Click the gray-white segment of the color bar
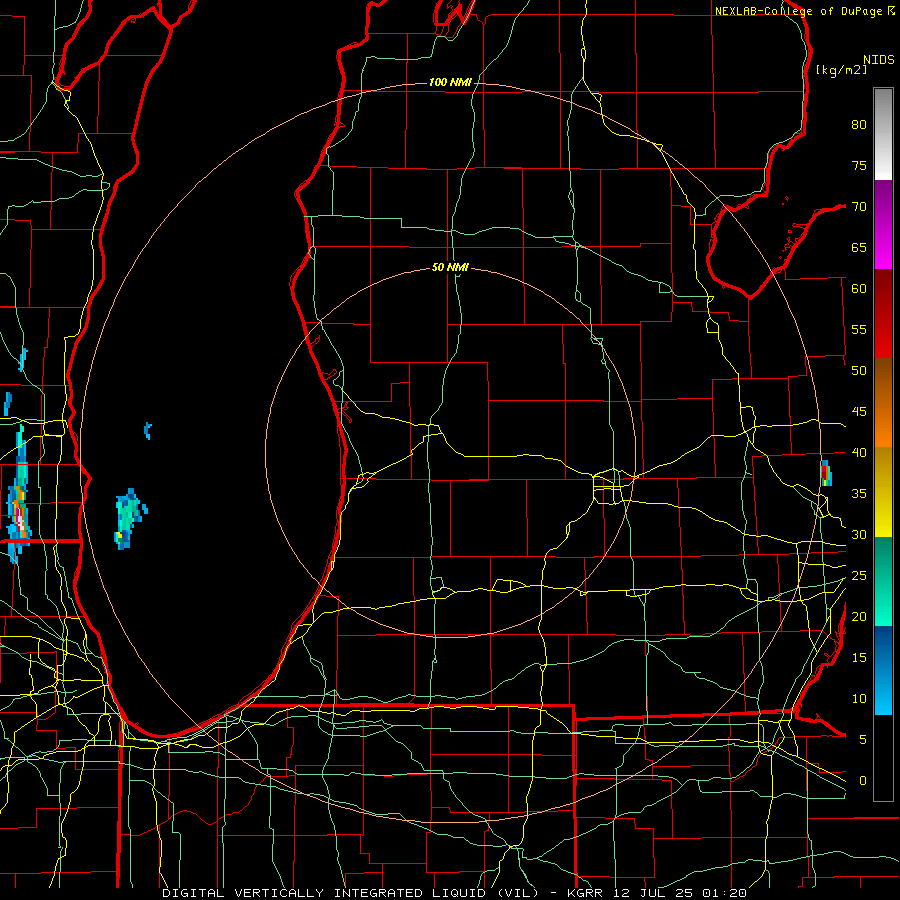900x900 pixels. [x=883, y=134]
